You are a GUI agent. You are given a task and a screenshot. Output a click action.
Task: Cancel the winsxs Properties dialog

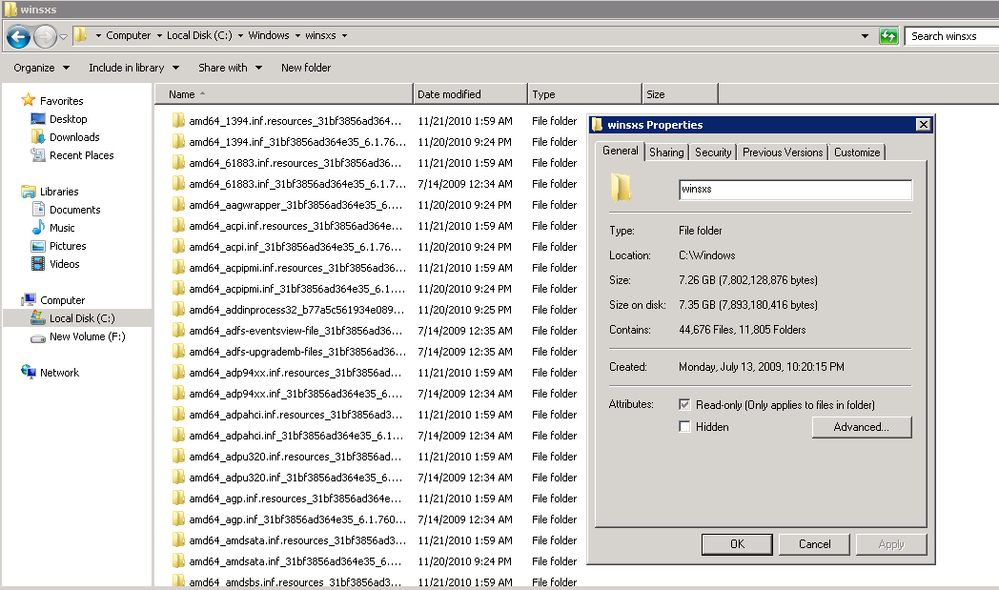pos(815,544)
